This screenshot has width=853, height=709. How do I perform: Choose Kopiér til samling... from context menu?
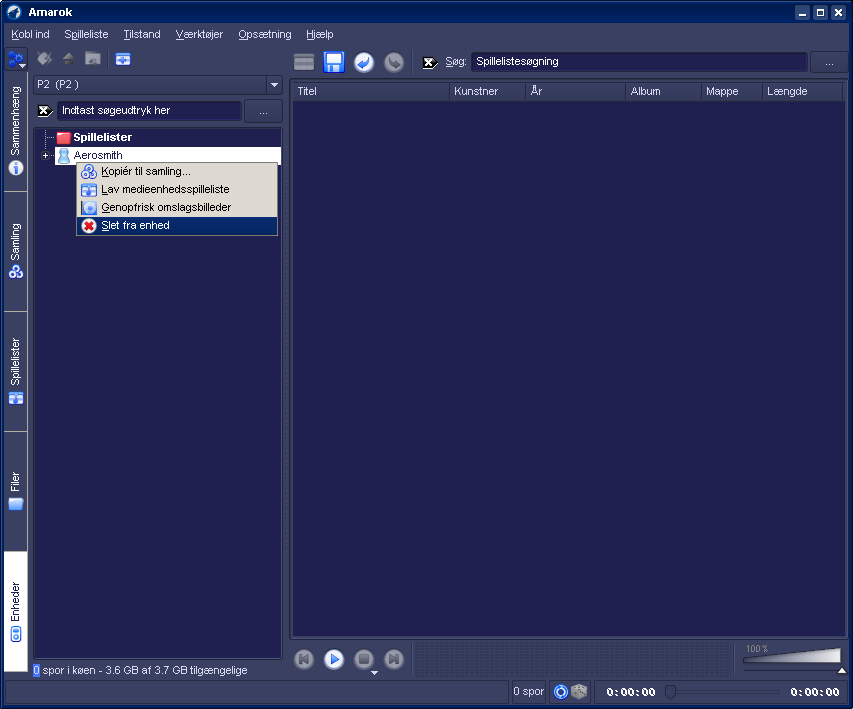tap(177, 172)
